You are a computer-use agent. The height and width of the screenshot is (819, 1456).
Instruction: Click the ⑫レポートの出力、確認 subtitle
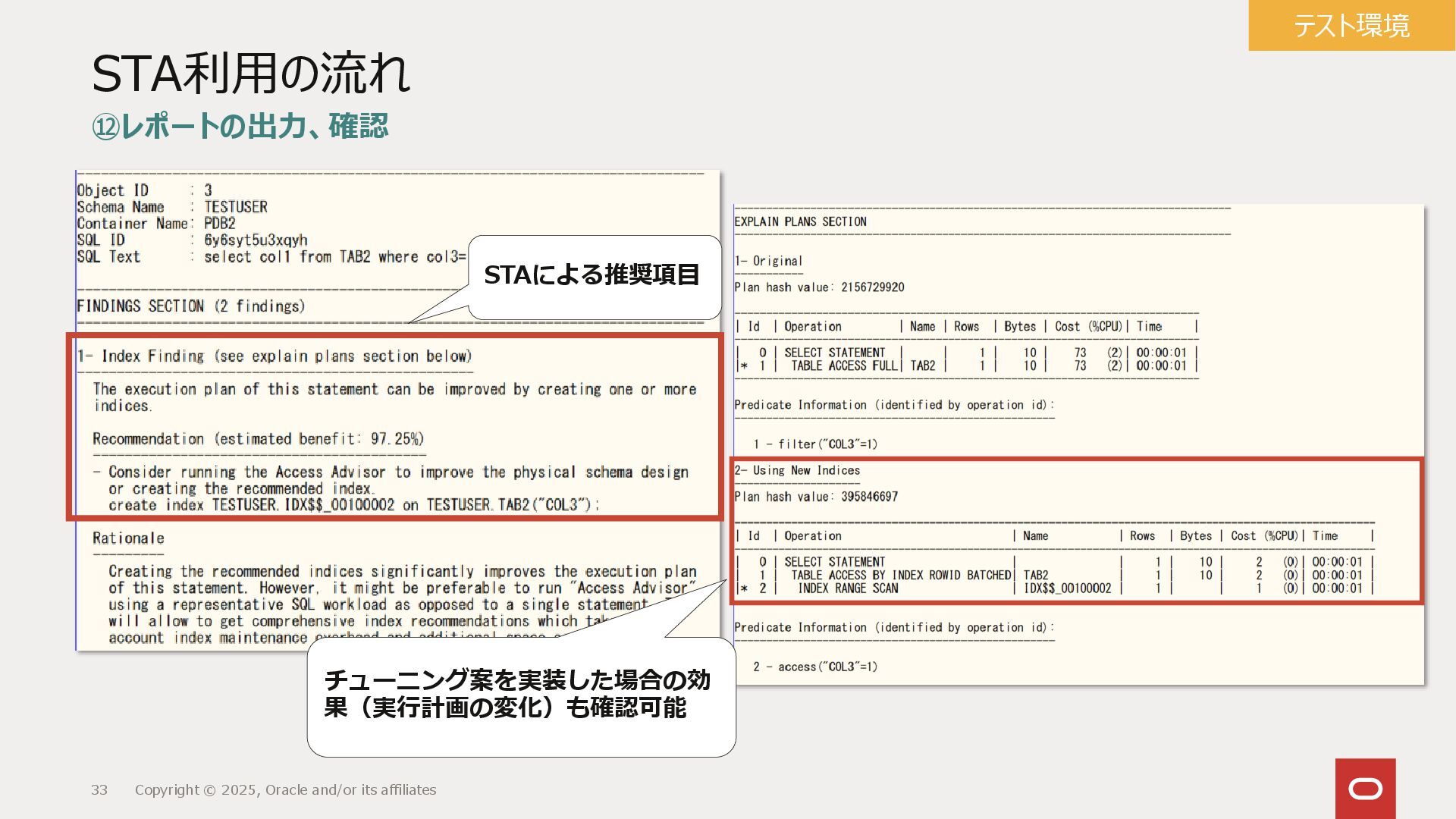pyautogui.click(x=240, y=127)
